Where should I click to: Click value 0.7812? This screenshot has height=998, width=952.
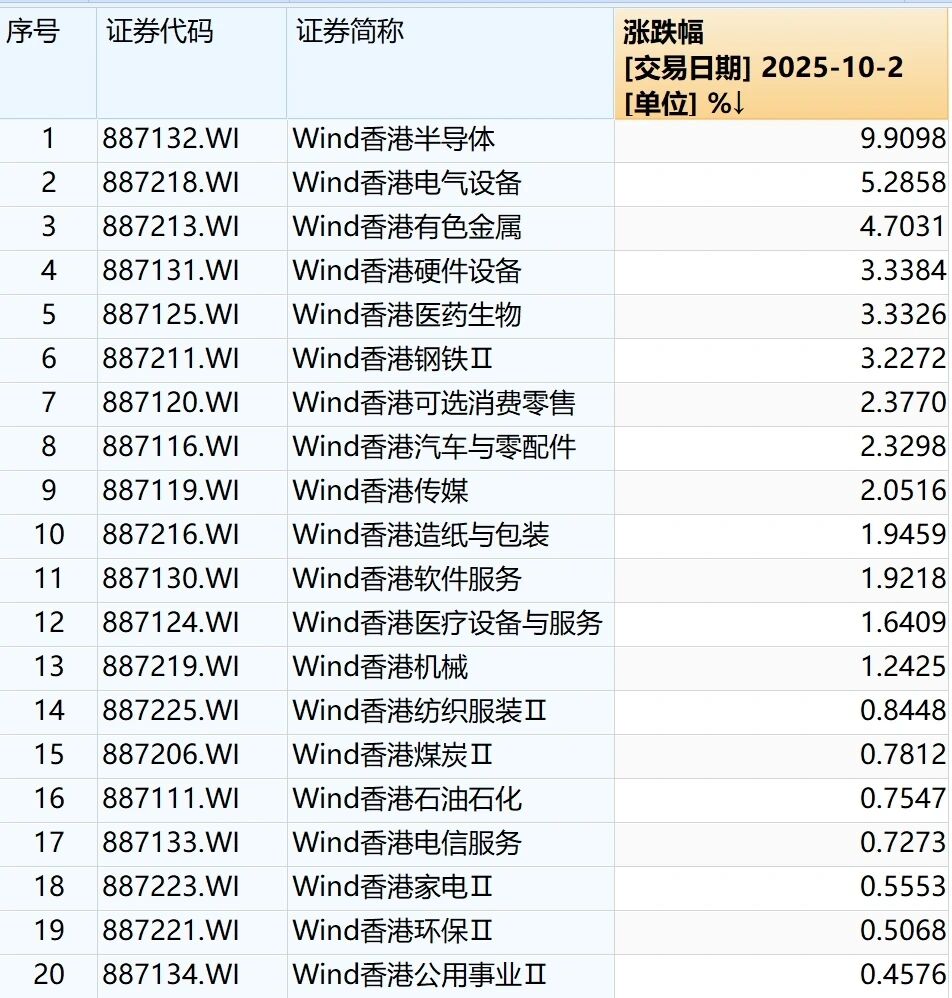tap(903, 755)
